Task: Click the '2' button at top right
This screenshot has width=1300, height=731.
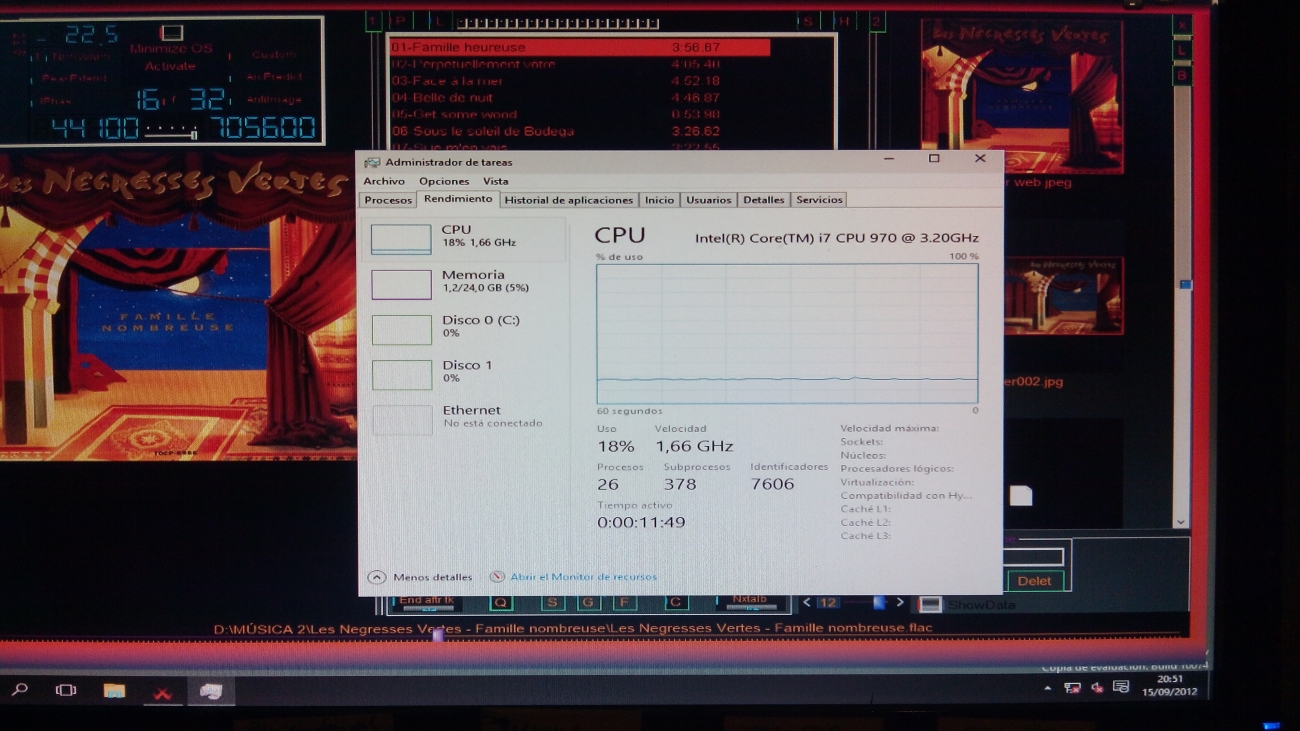Action: pyautogui.click(x=876, y=21)
